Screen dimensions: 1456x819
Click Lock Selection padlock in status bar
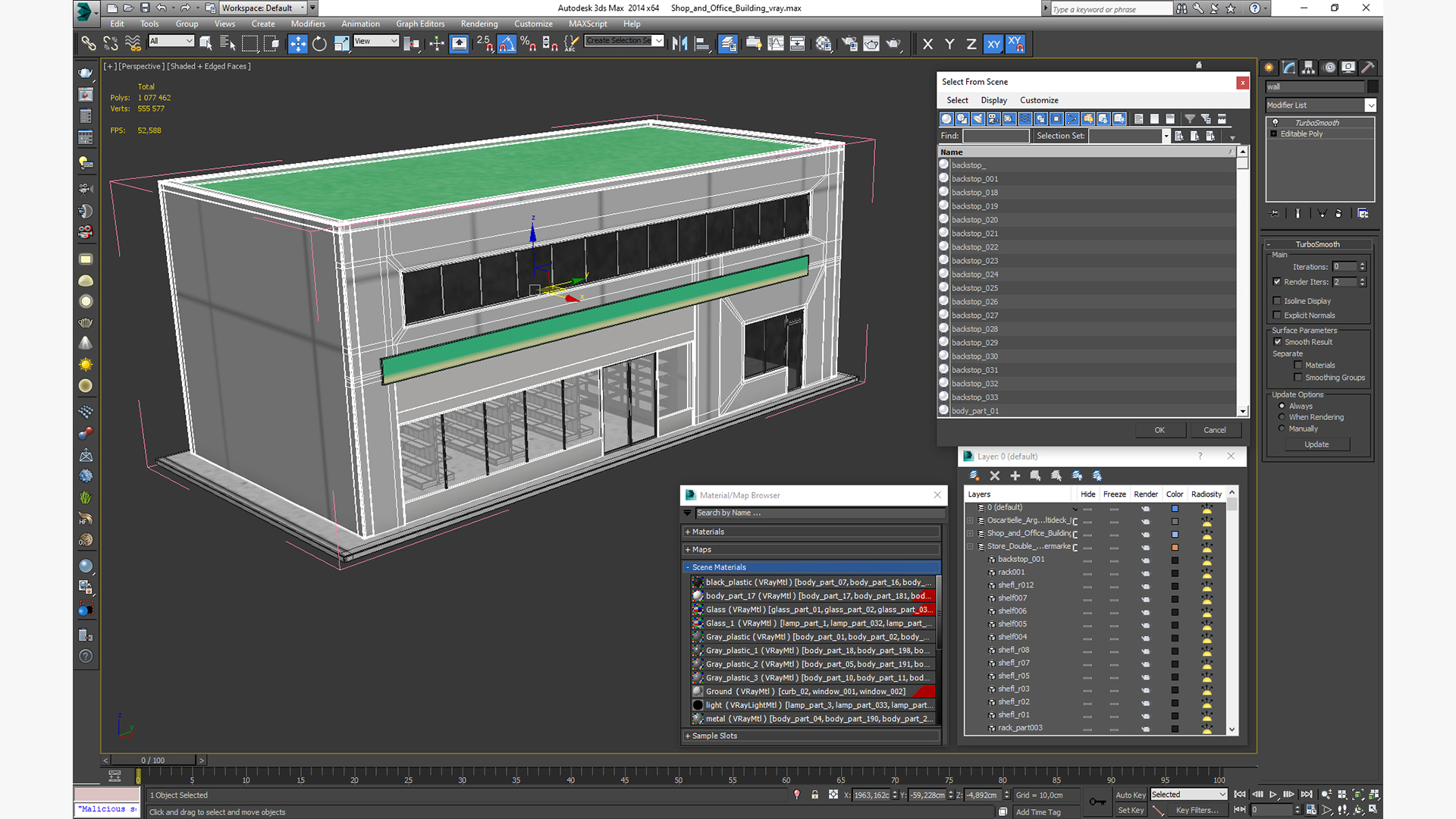(x=814, y=795)
